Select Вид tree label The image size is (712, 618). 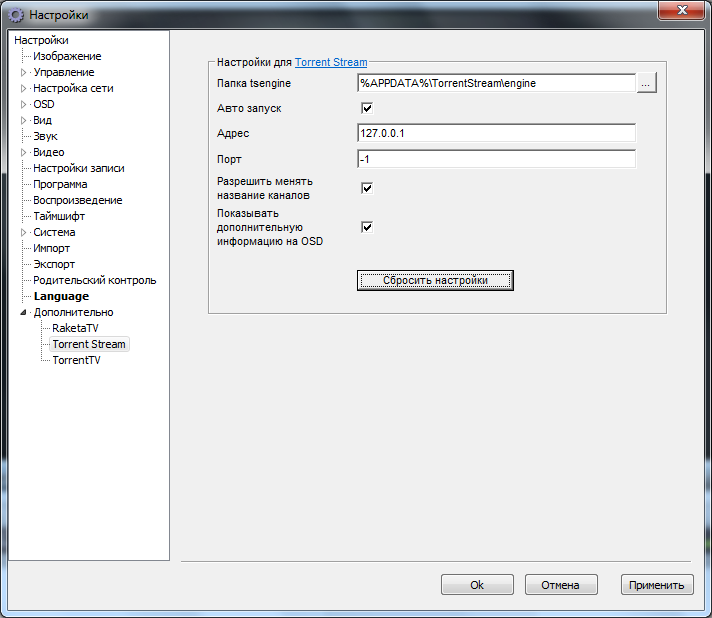[42, 120]
